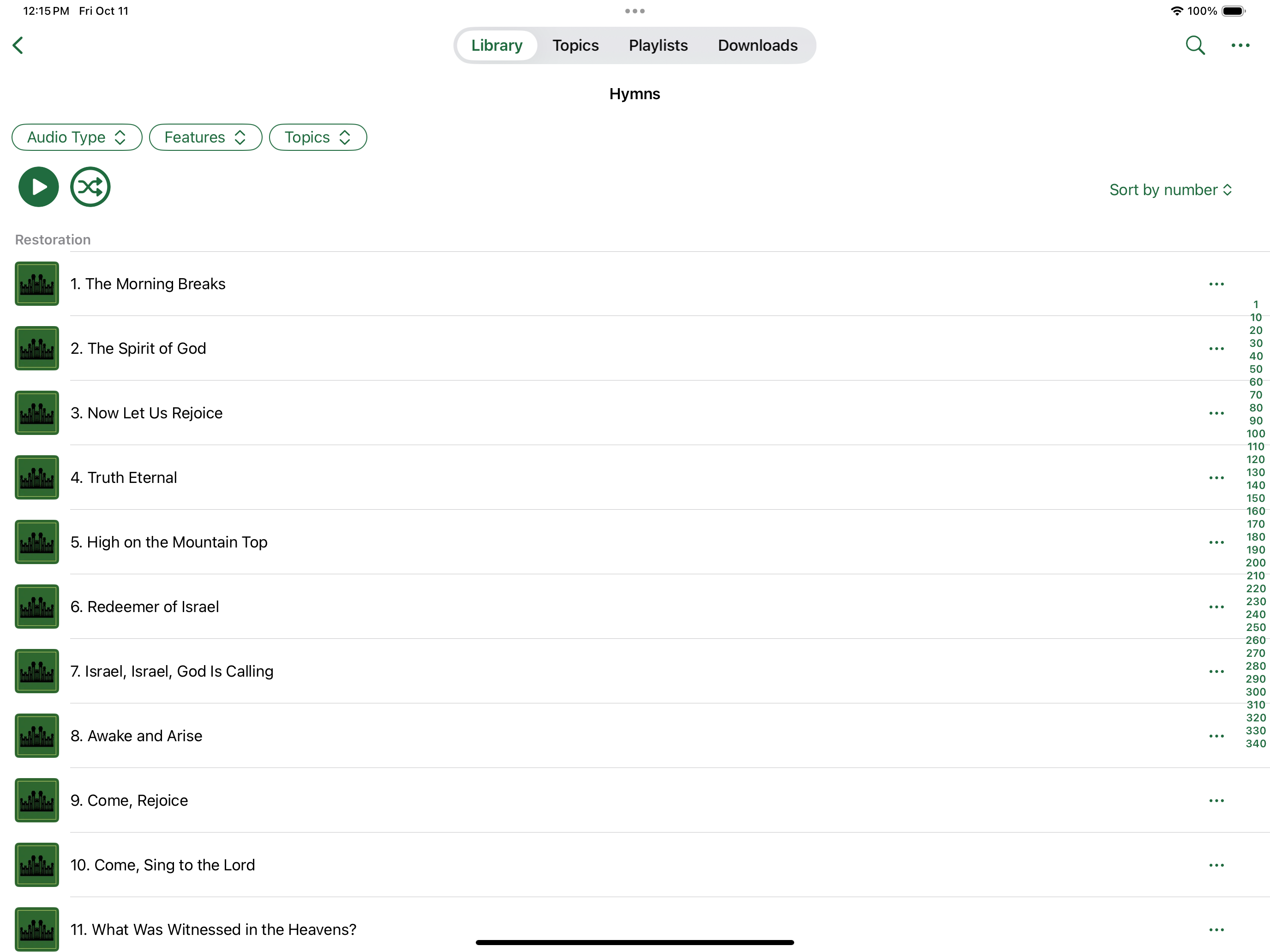
Task: Change sorting via Sort by number
Action: pos(1171,190)
